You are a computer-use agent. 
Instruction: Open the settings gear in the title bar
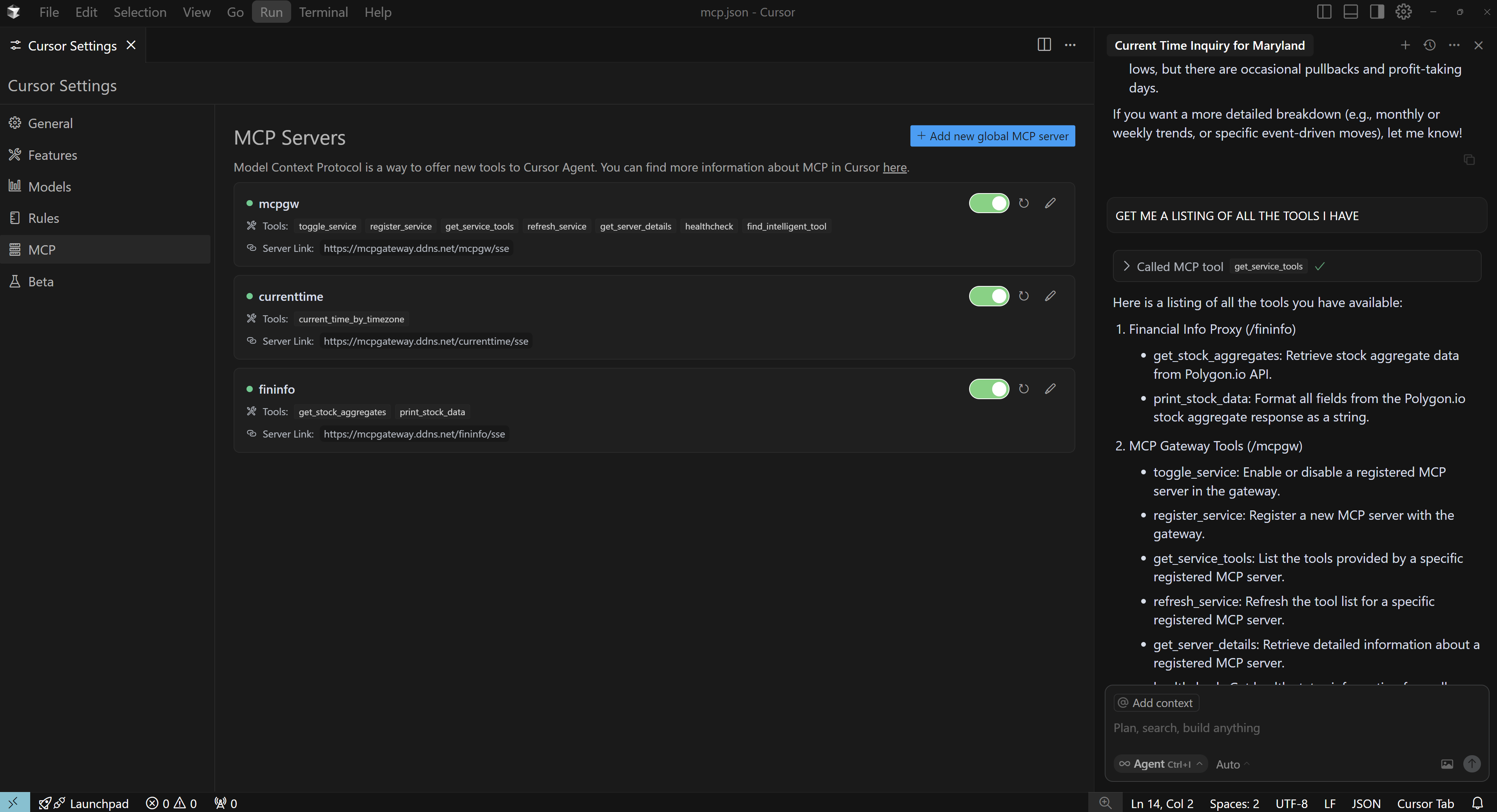(x=1403, y=12)
